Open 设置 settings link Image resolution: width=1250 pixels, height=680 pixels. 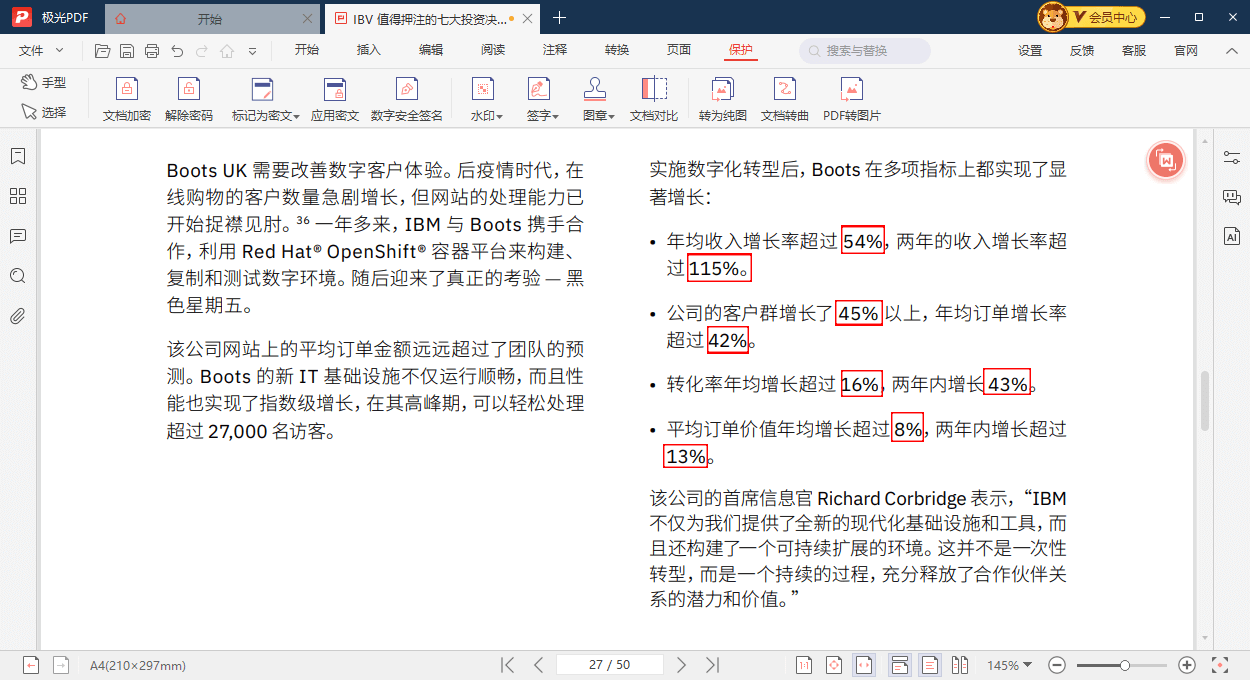coord(1030,51)
